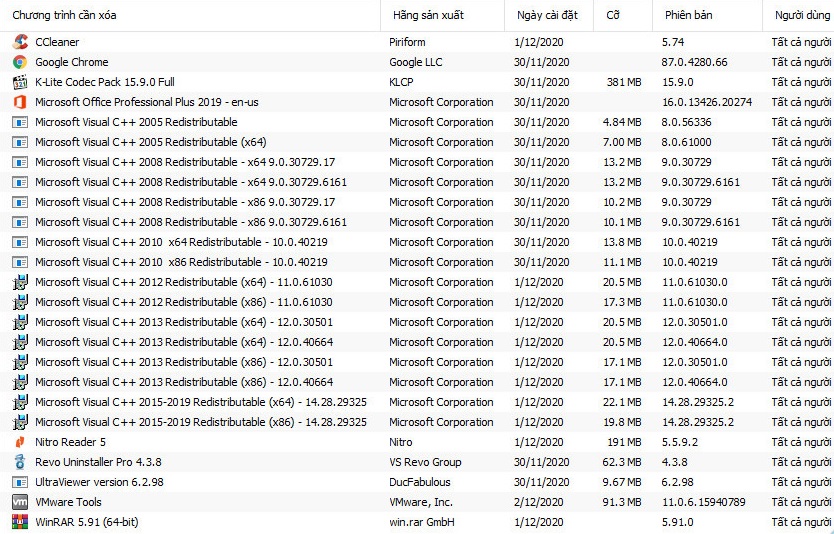Click the Revo Uninstaller Pro icon
The image size is (834, 534).
tap(20, 462)
